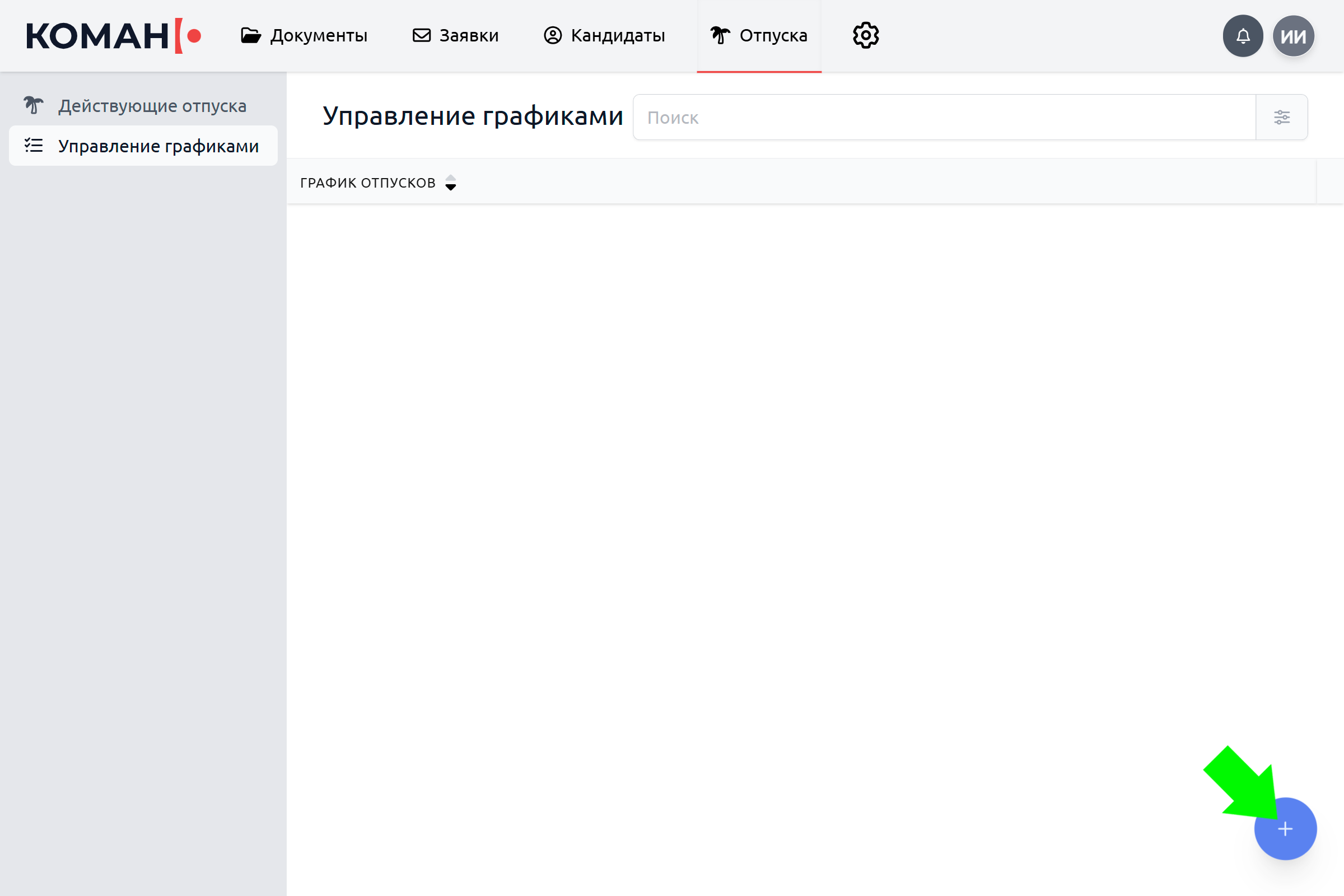This screenshot has height=896, width=1344.
Task: Click the График отпусков column header
Action: [x=367, y=183]
